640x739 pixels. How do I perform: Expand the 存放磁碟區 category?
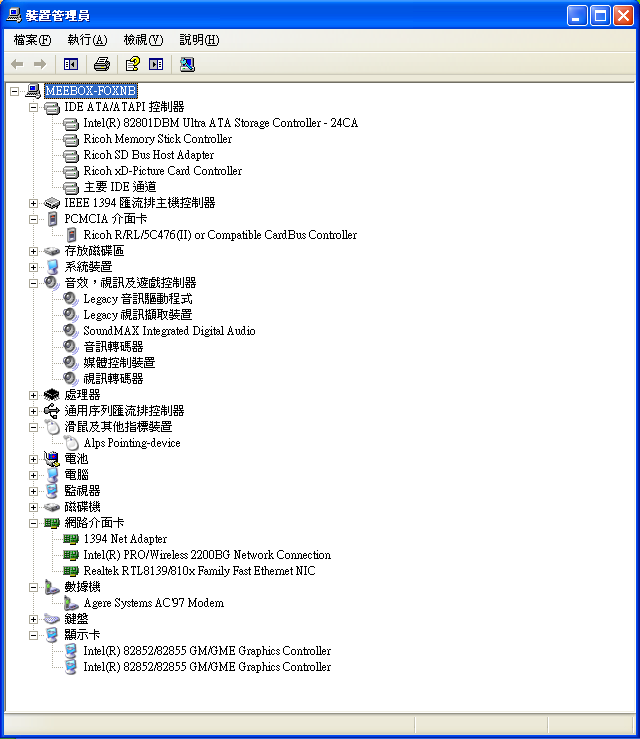coord(33,252)
